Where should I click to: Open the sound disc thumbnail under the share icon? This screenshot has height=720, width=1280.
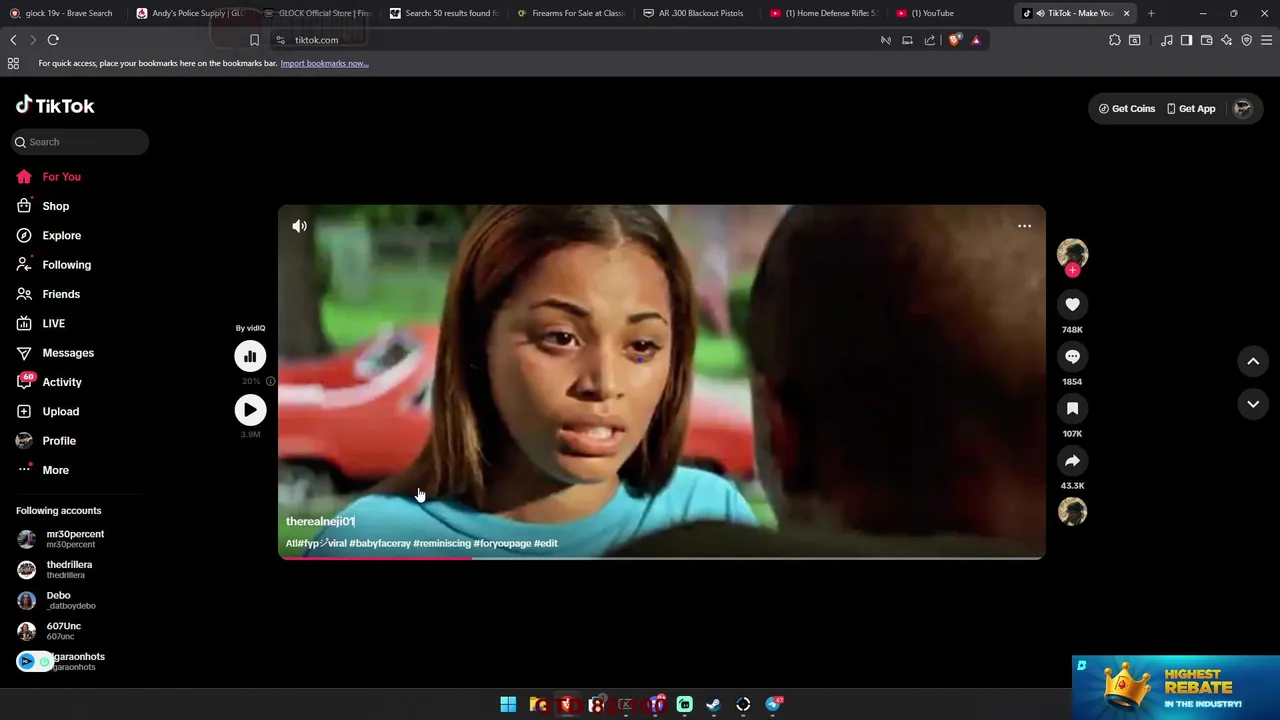[1072, 512]
